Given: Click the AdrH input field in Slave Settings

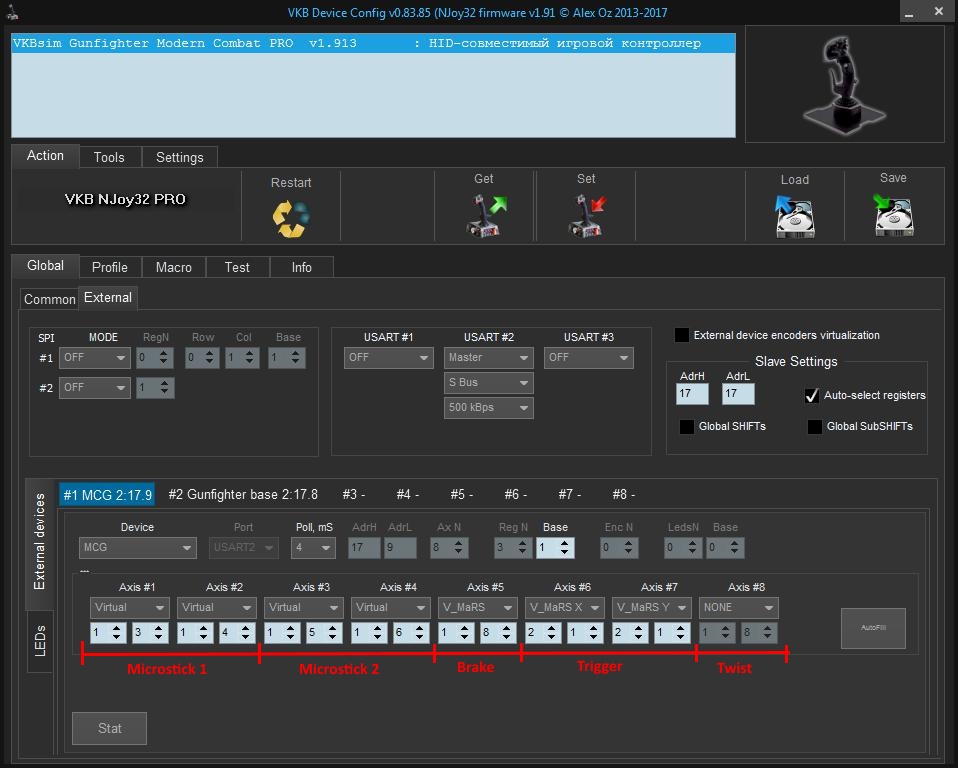Looking at the screenshot, I should [x=691, y=394].
